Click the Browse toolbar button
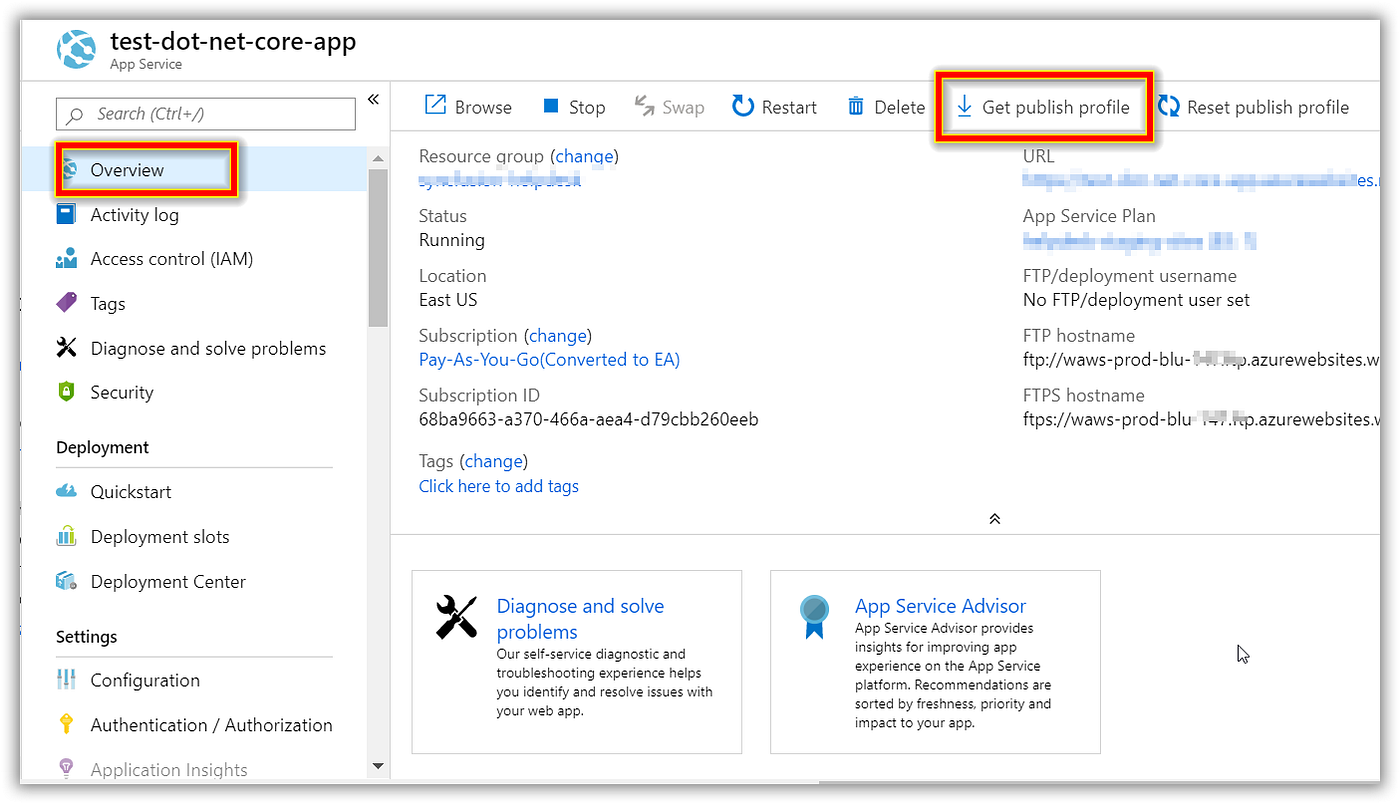Viewport: 1400px width, 804px height. tap(468, 107)
